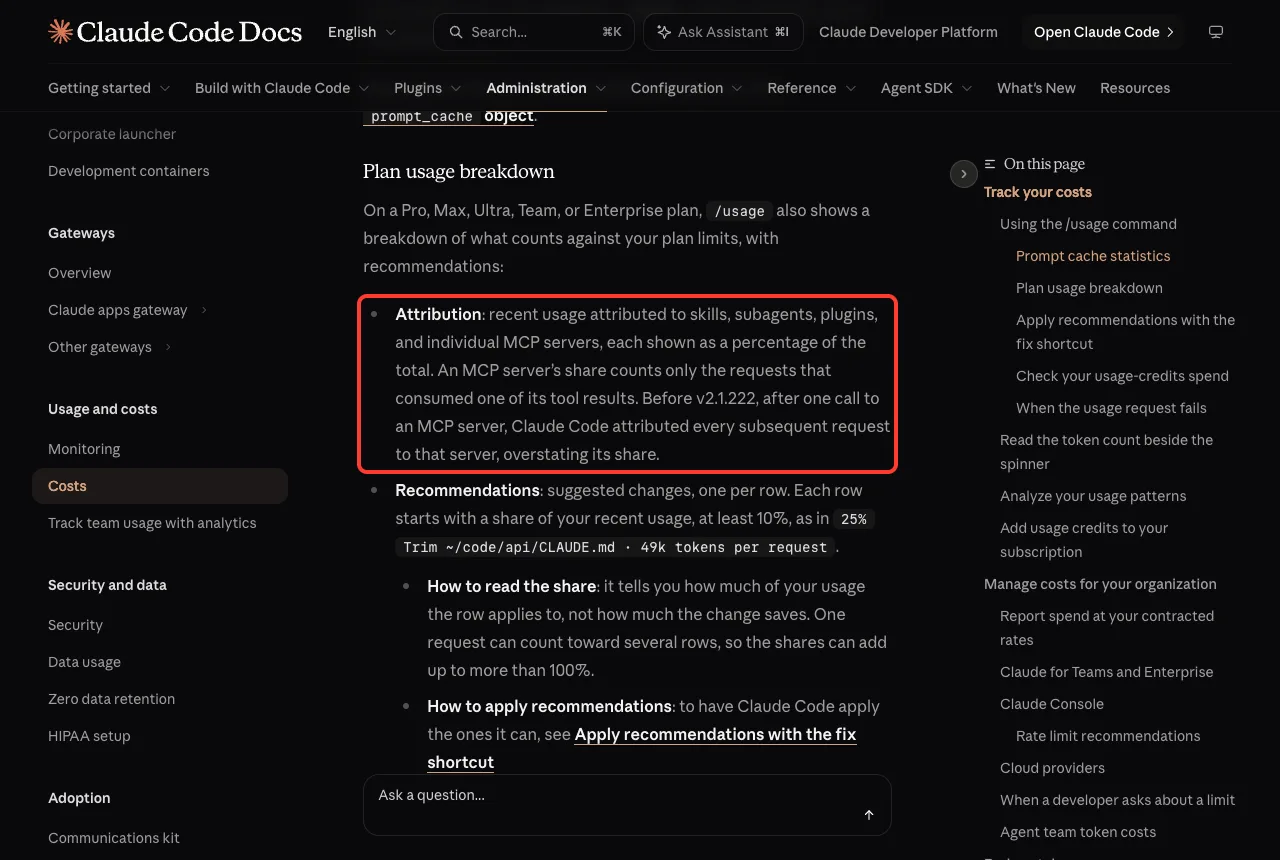
Task: Jump to Plan usage breakdown in outline
Action: click(1089, 288)
